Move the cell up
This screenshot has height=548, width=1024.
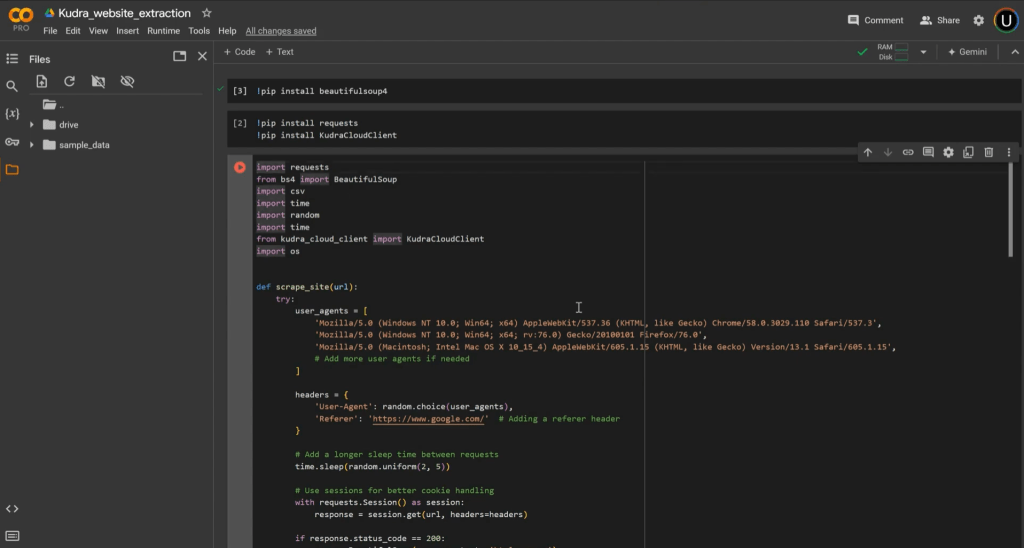tap(867, 152)
